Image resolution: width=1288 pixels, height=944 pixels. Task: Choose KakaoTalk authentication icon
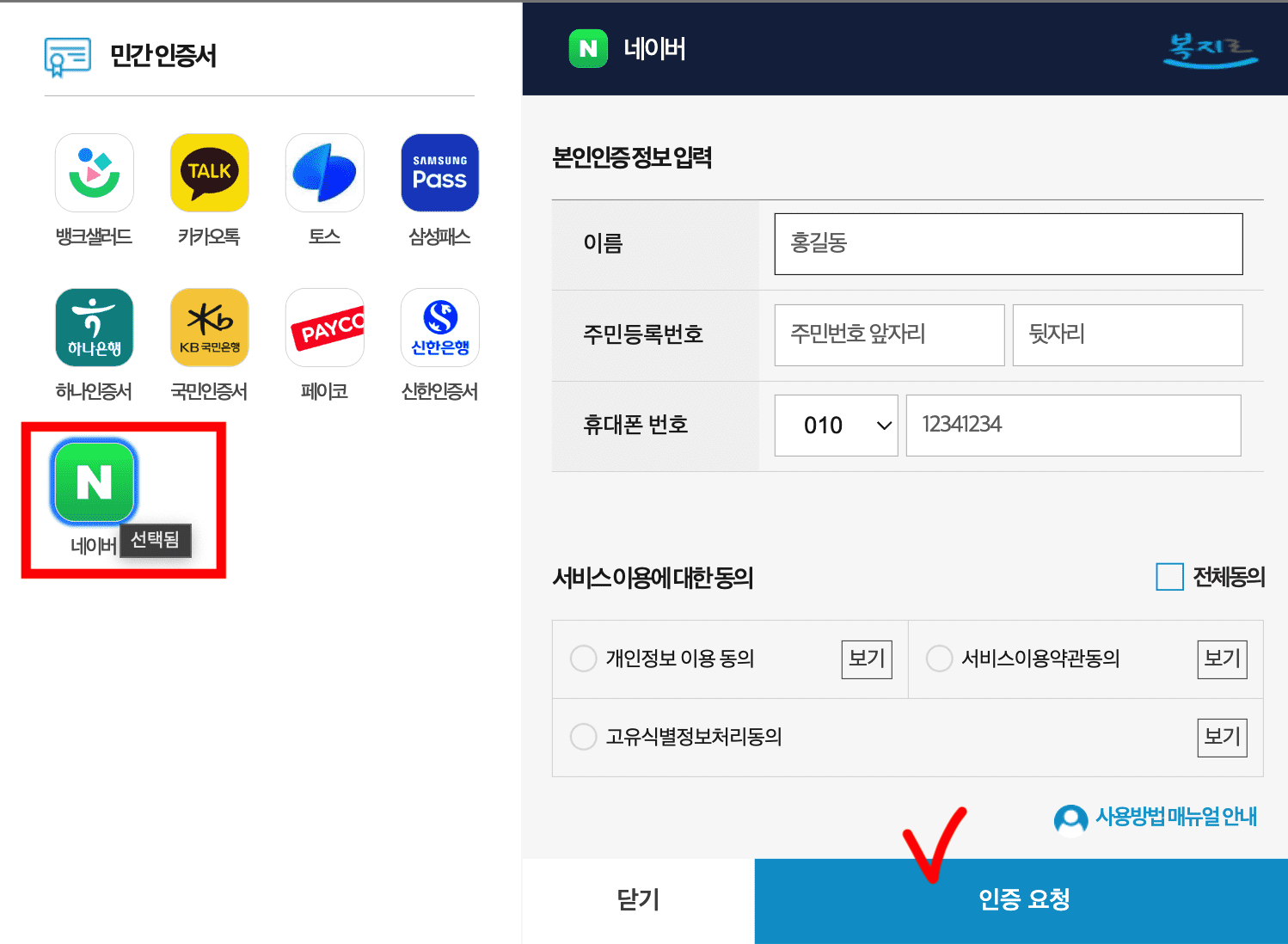[x=210, y=173]
